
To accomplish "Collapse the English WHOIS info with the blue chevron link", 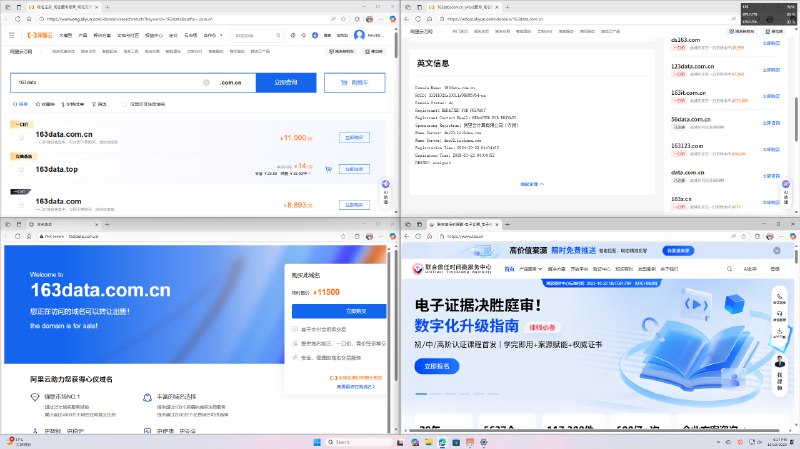I will [x=532, y=184].
